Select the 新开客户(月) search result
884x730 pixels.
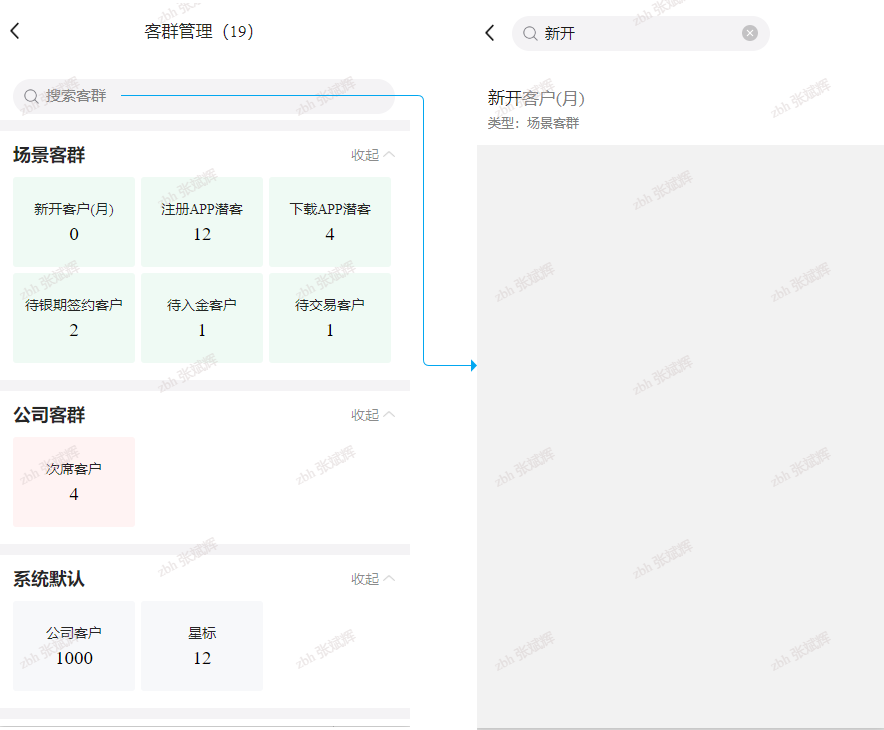(680, 110)
